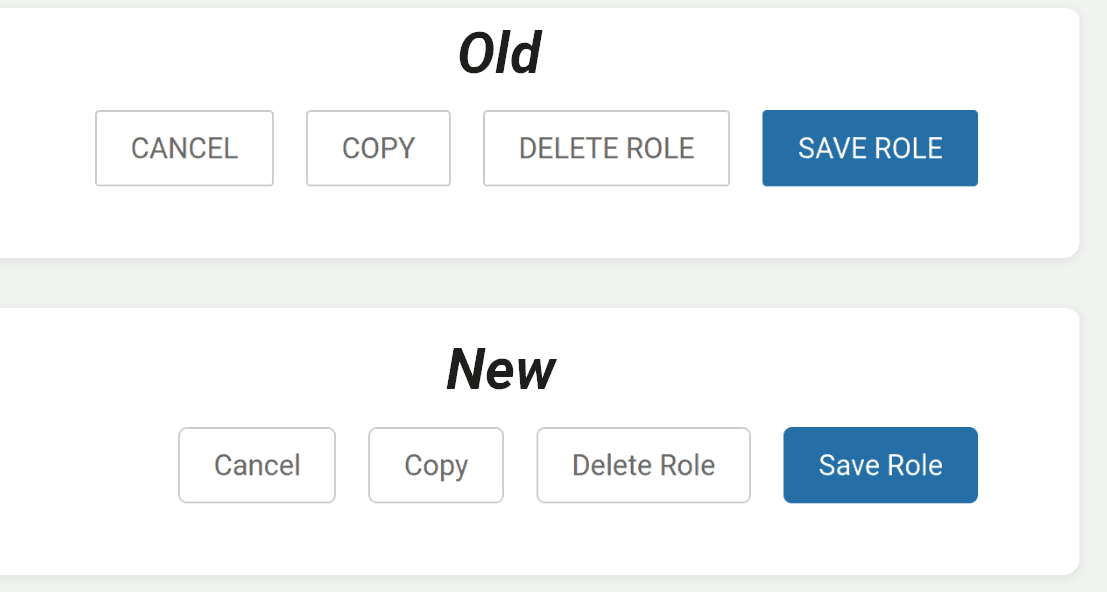This screenshot has height=592, width=1107.
Task: Delete the role using the Old design
Action: pos(606,148)
